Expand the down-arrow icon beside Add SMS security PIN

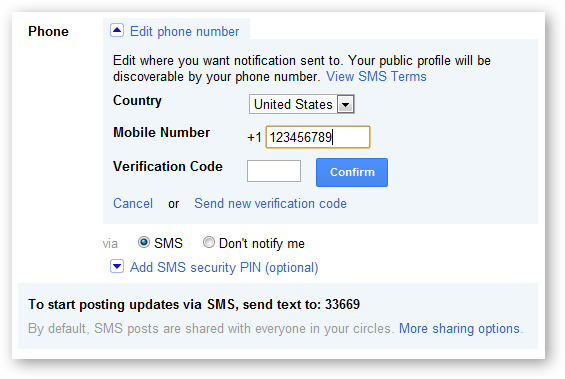coord(117,267)
